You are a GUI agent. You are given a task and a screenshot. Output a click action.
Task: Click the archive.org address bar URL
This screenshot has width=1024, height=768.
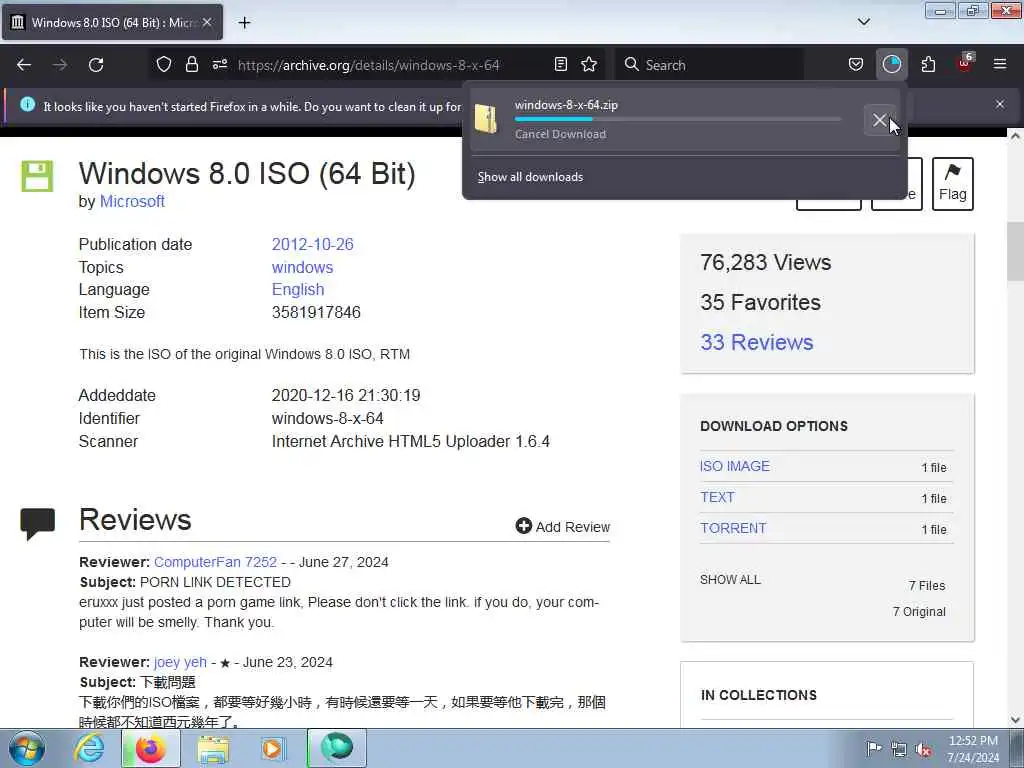pos(368,65)
